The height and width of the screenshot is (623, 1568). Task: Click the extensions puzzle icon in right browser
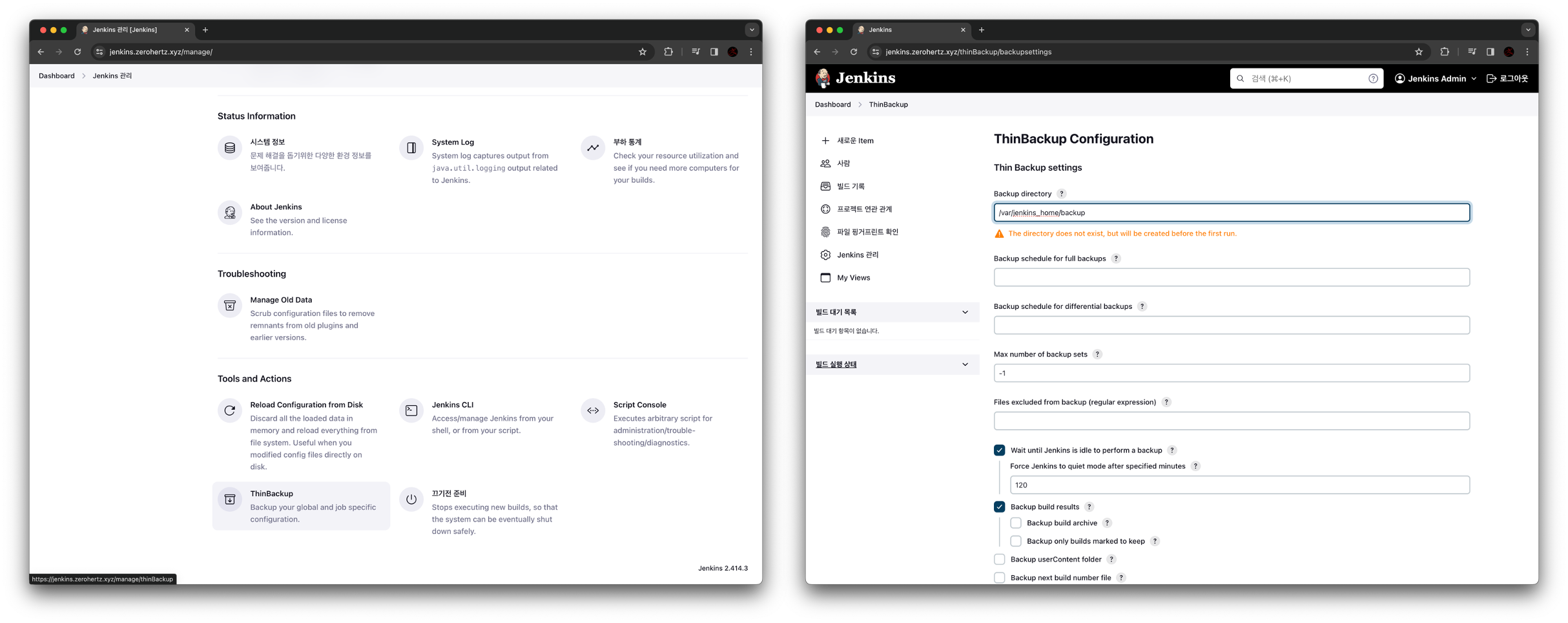point(1445,52)
